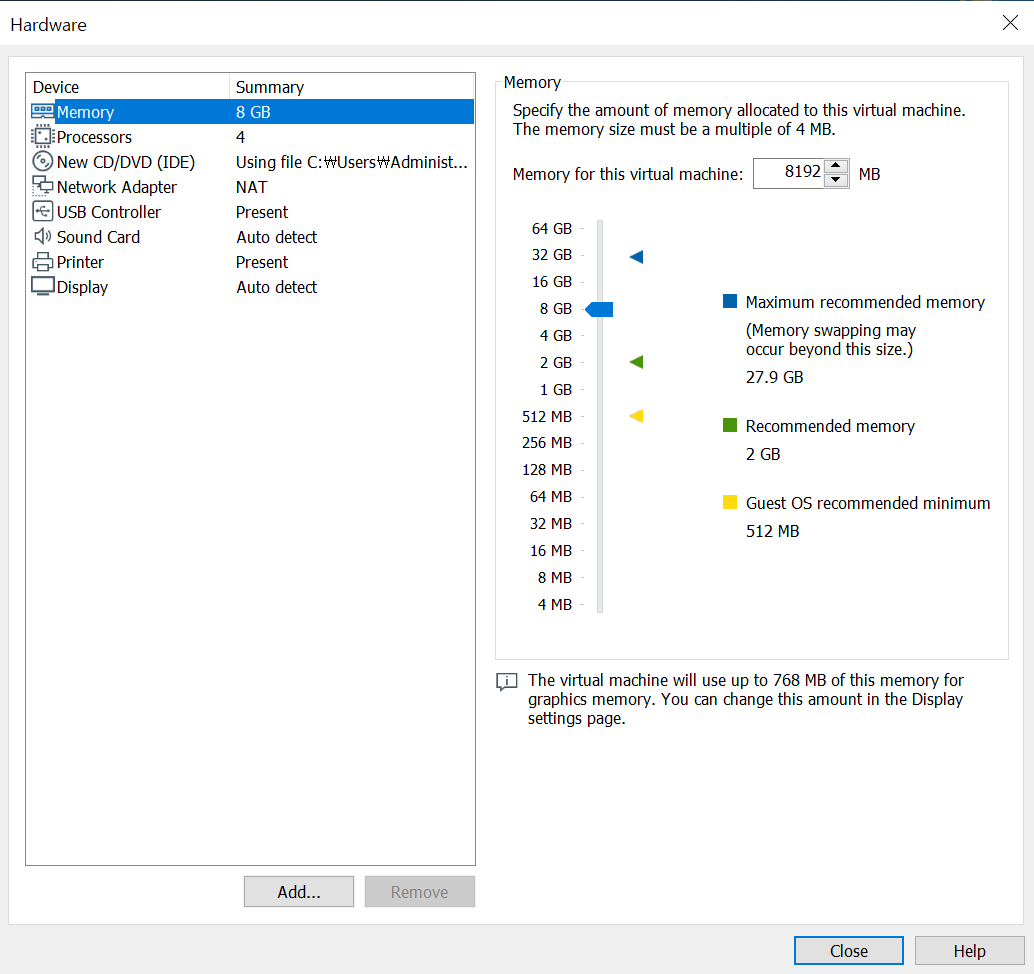Select the Printer row label
1034x974 pixels.
[x=80, y=262]
